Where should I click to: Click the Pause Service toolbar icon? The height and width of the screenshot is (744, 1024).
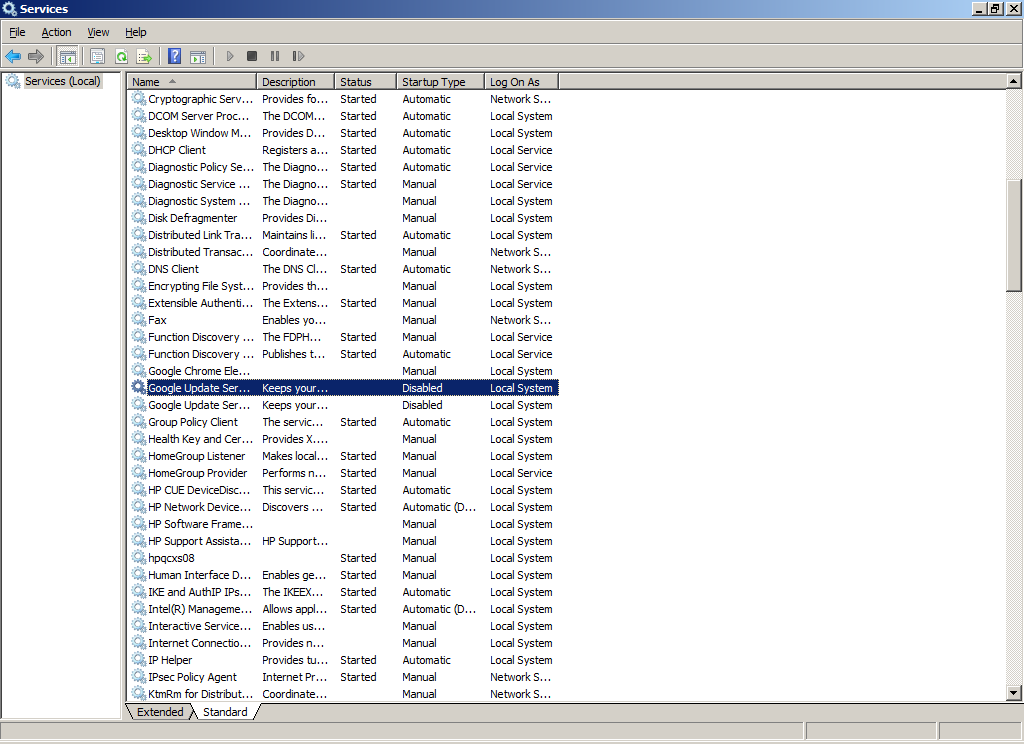click(275, 56)
